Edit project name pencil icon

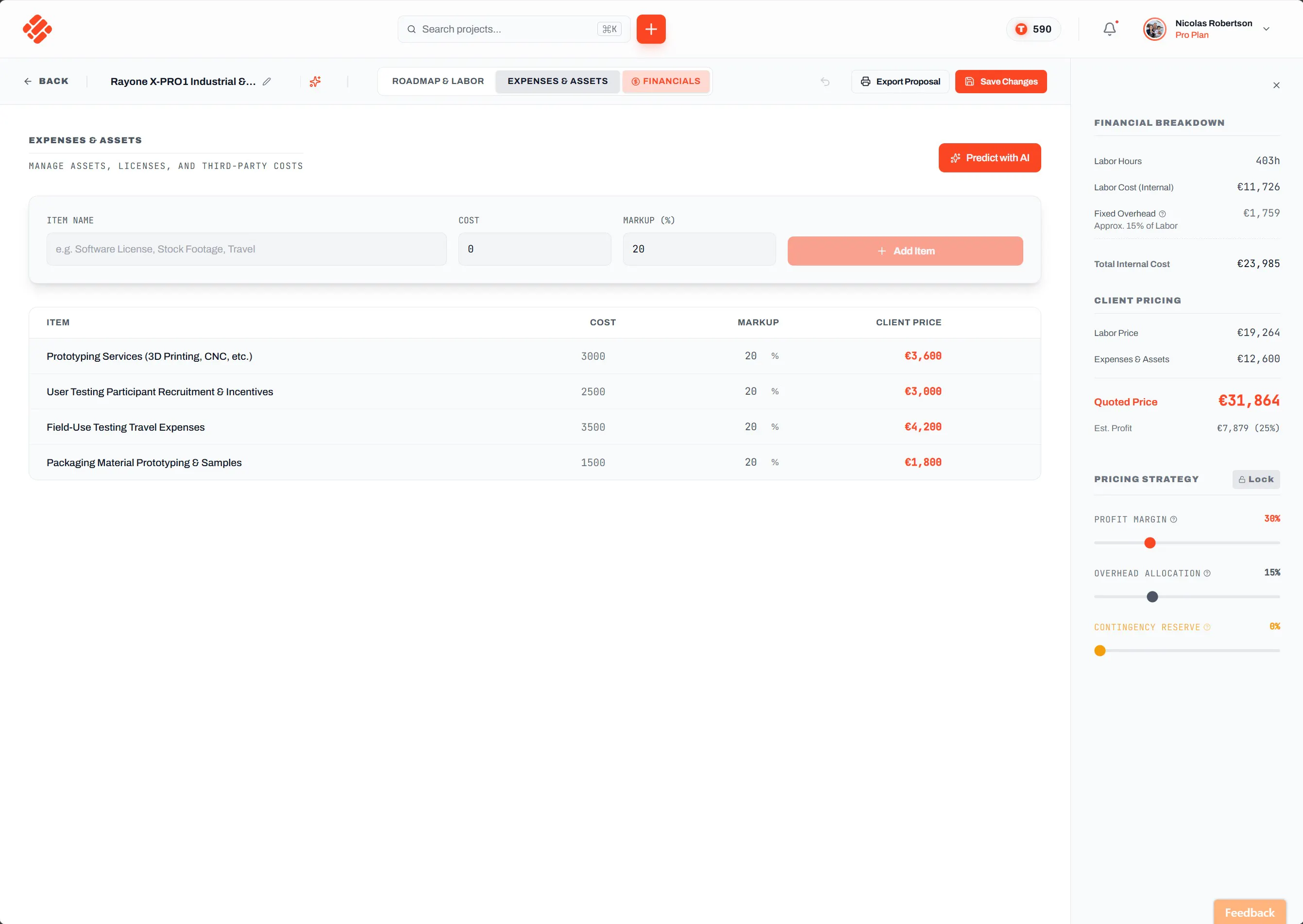click(266, 82)
